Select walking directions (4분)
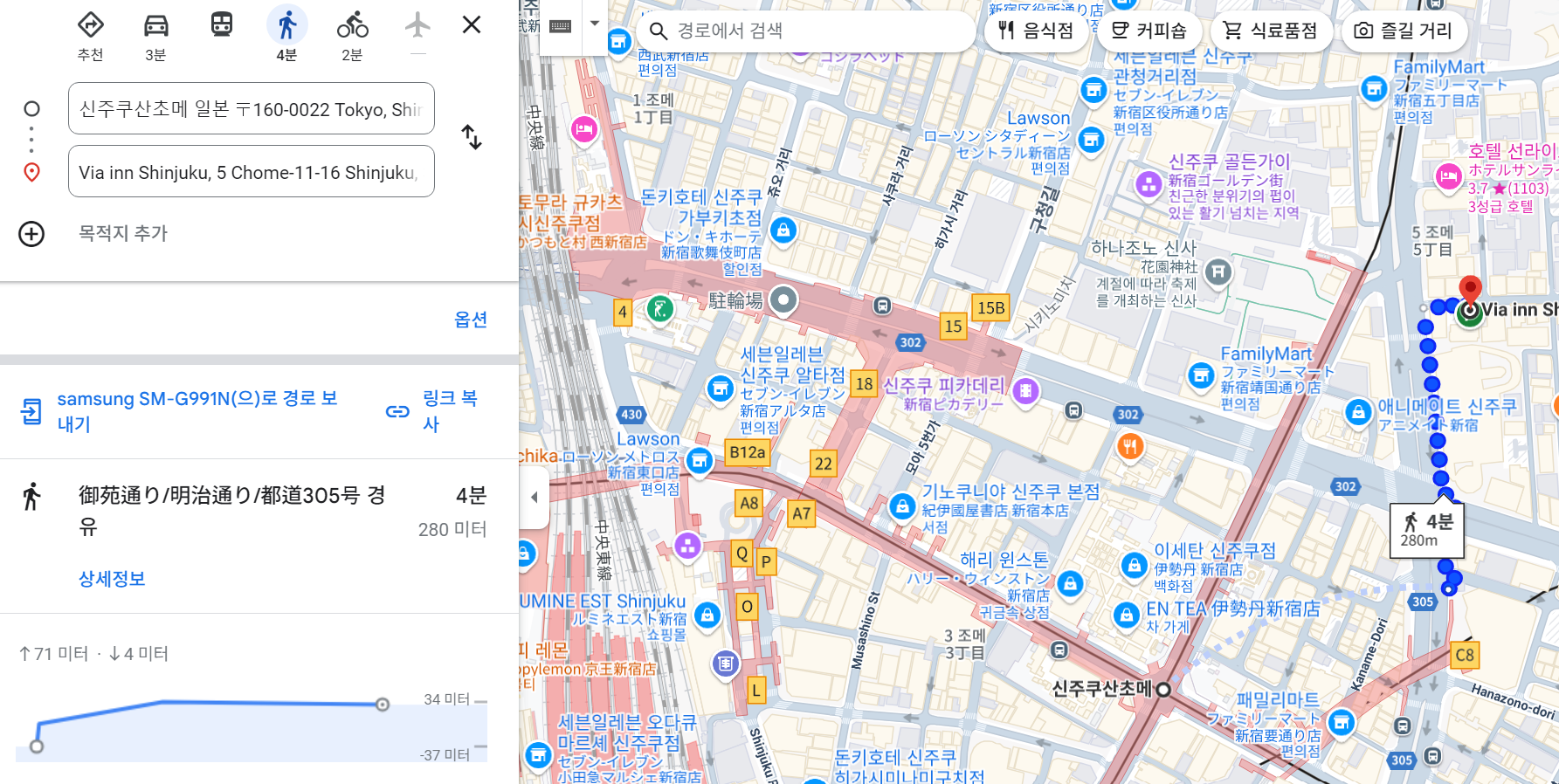The image size is (1559, 784). 287,36
